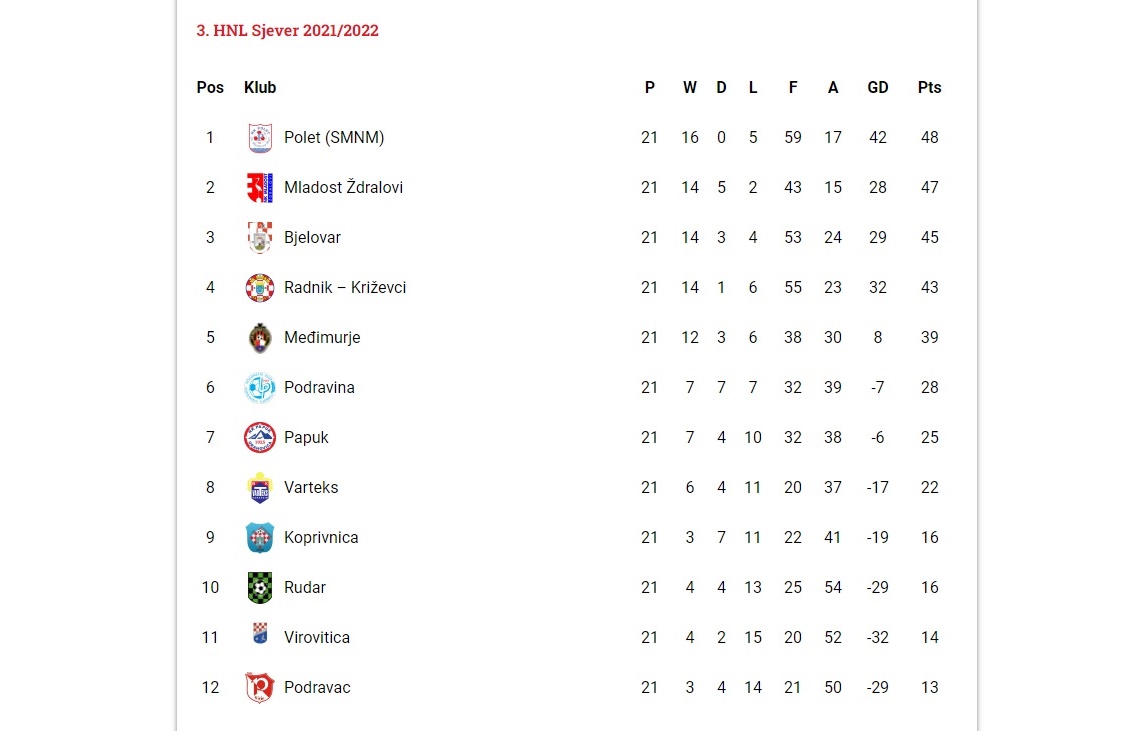Click the Koprivnica team name
Viewport: 1132px width, 731px height.
tap(321, 538)
